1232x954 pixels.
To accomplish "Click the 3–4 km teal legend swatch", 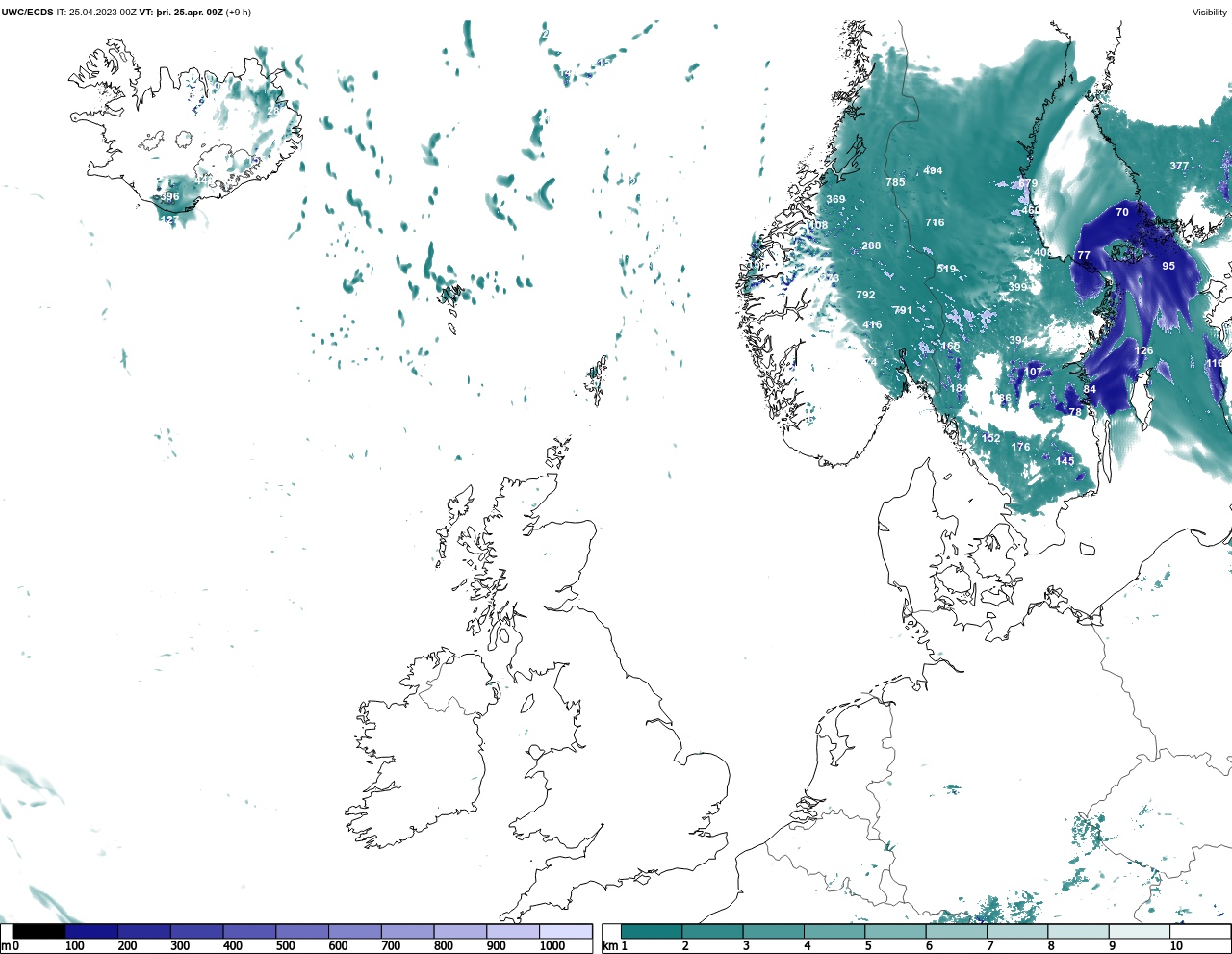I will tap(773, 931).
